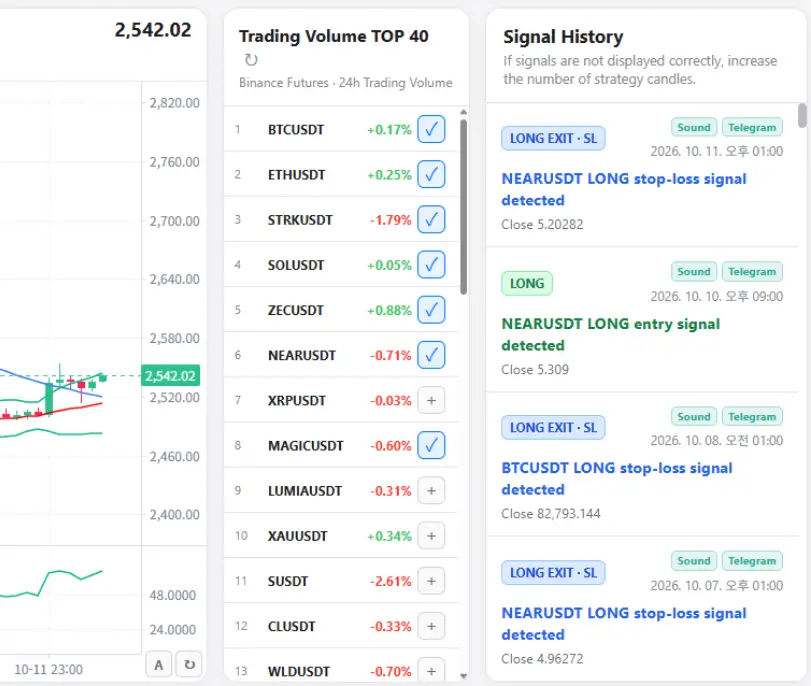811x686 pixels.
Task: Click the volume list scrollbar down arrow
Action: pos(463,676)
